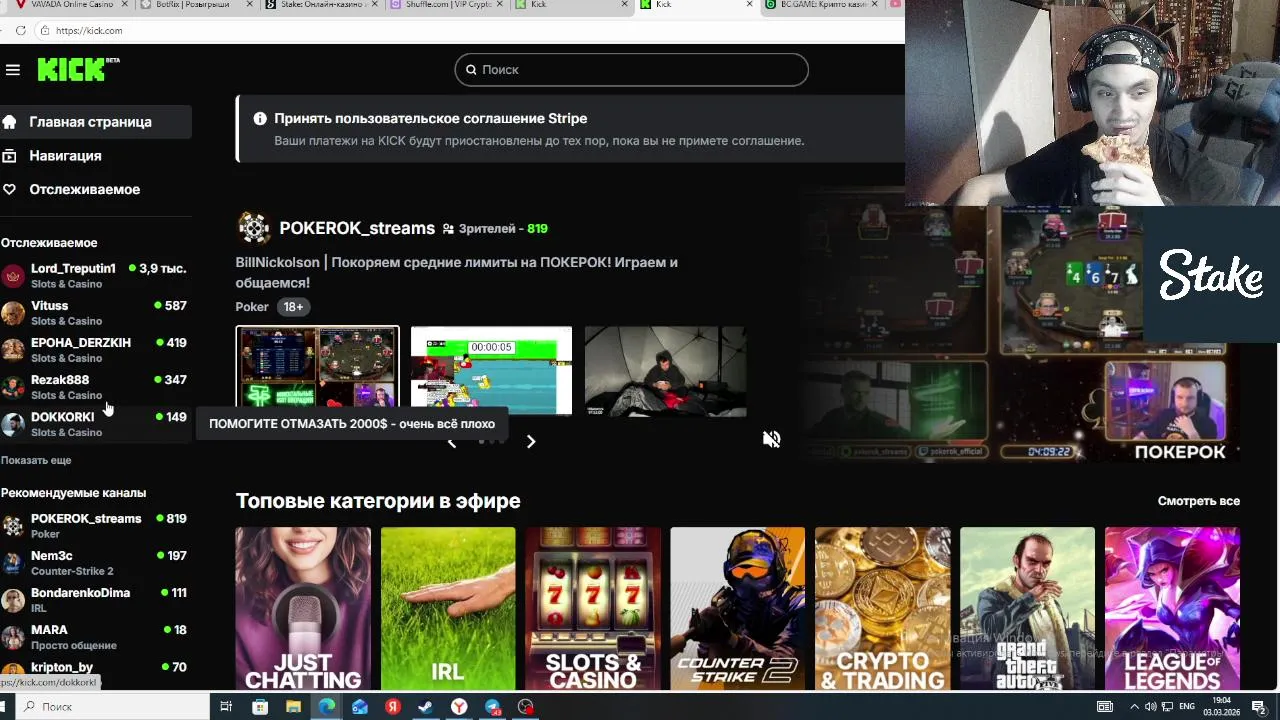1280x720 pixels.
Task: Open POKEROK_streams avatar in the featured stream
Action: (254, 228)
